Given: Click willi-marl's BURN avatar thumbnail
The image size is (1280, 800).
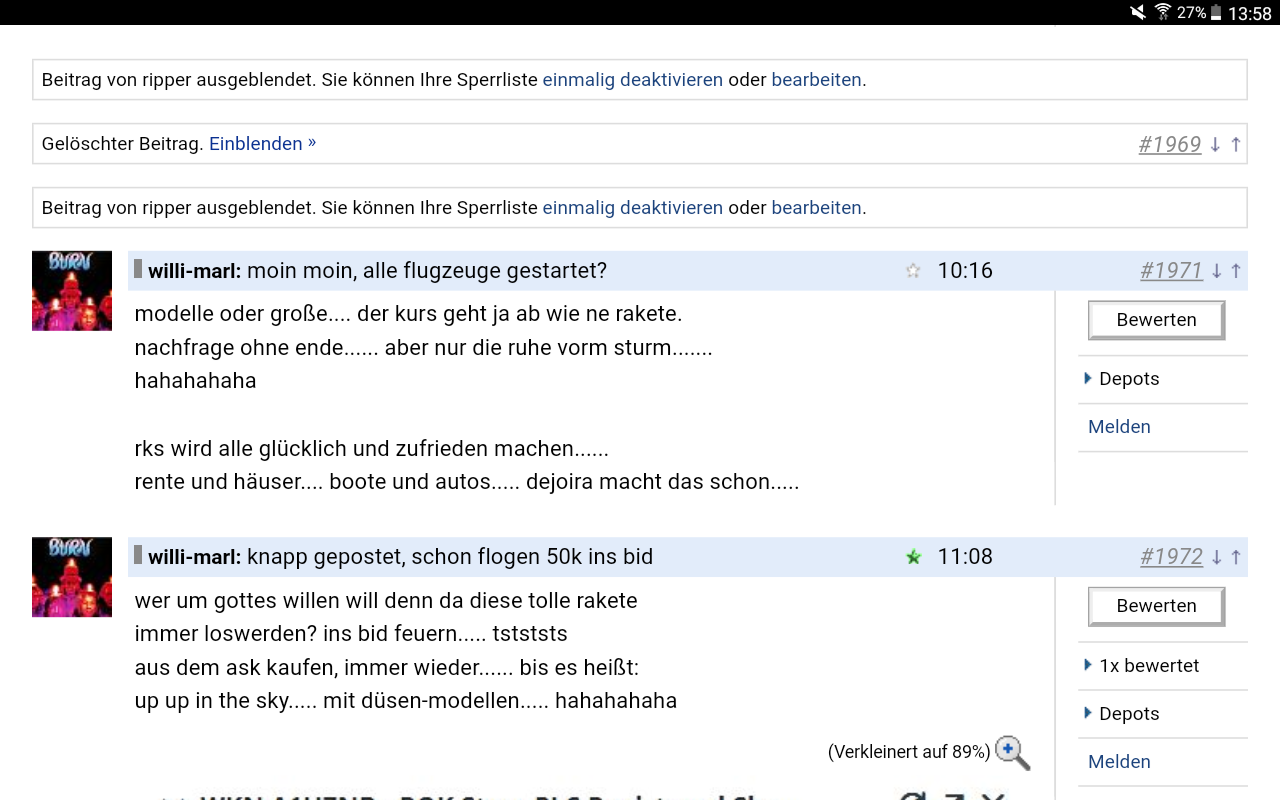Looking at the screenshot, I should pos(71,290).
